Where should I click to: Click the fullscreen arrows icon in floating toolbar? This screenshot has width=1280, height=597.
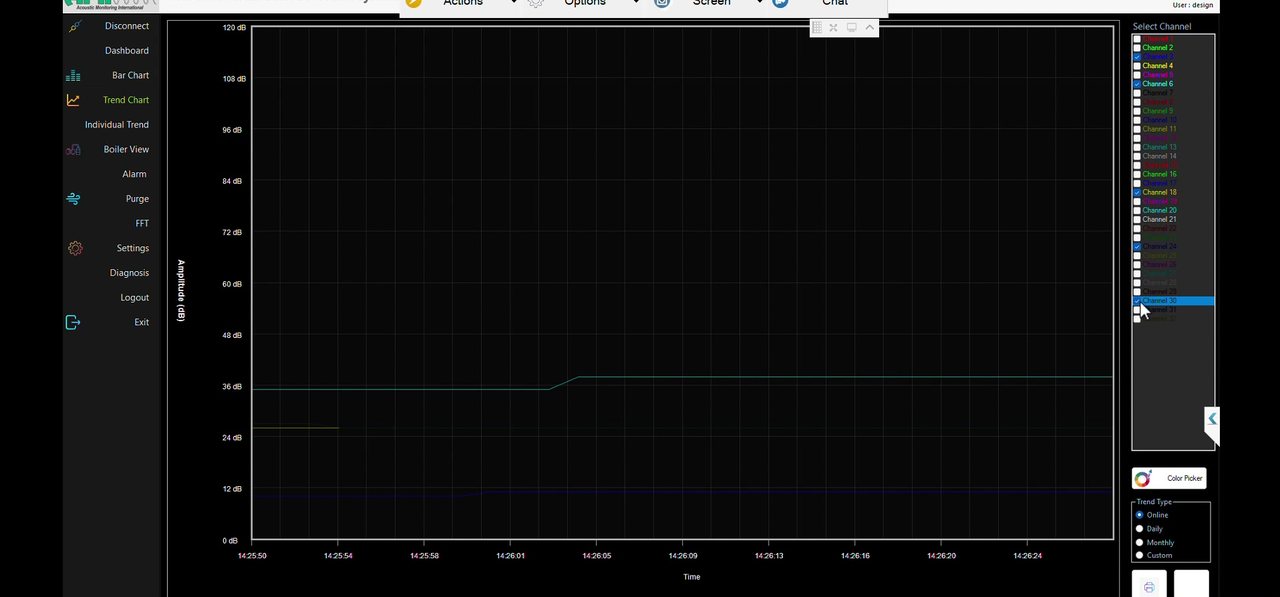[833, 28]
